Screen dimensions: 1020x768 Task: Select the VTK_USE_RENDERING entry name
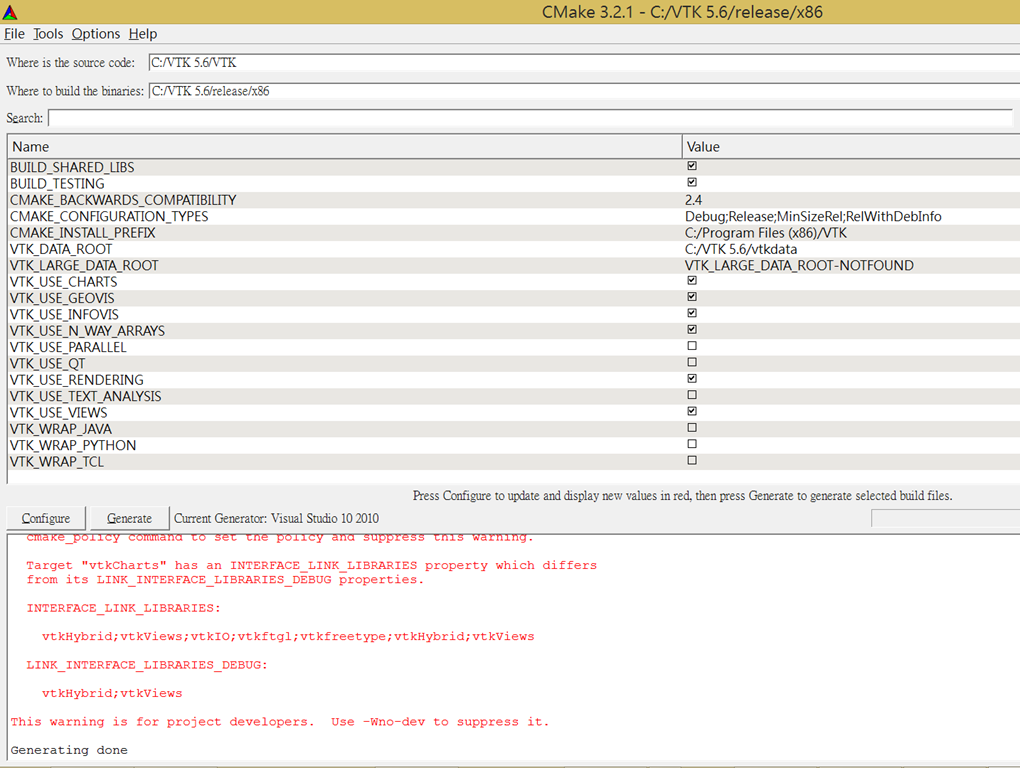tap(77, 380)
